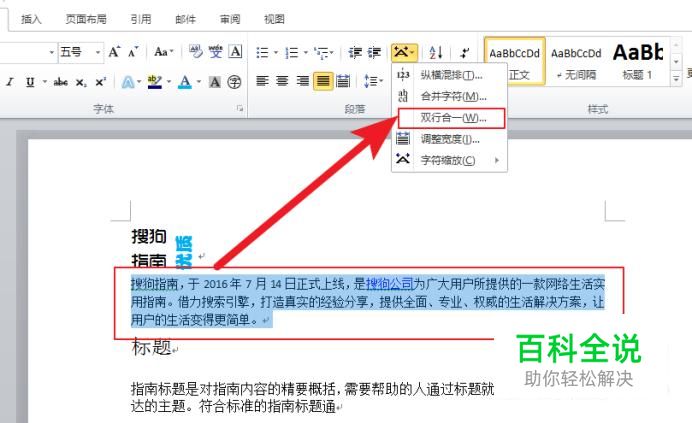This screenshot has height=423, width=692.
Task: Toggle underline formatting
Action: pyautogui.click(x=30, y=82)
